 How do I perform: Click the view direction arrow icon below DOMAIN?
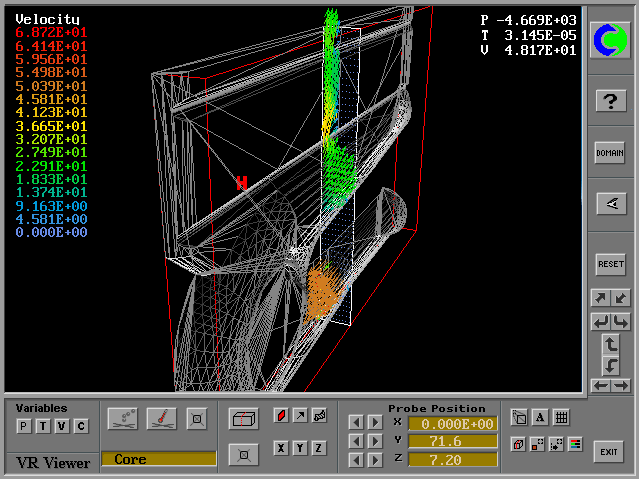(x=610, y=203)
